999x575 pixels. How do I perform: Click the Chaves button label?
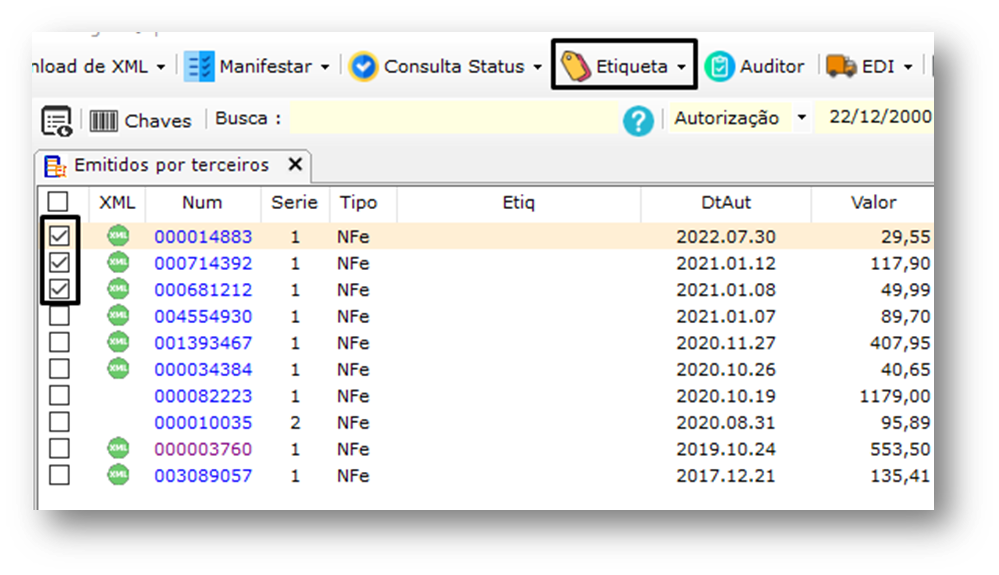click(x=158, y=121)
